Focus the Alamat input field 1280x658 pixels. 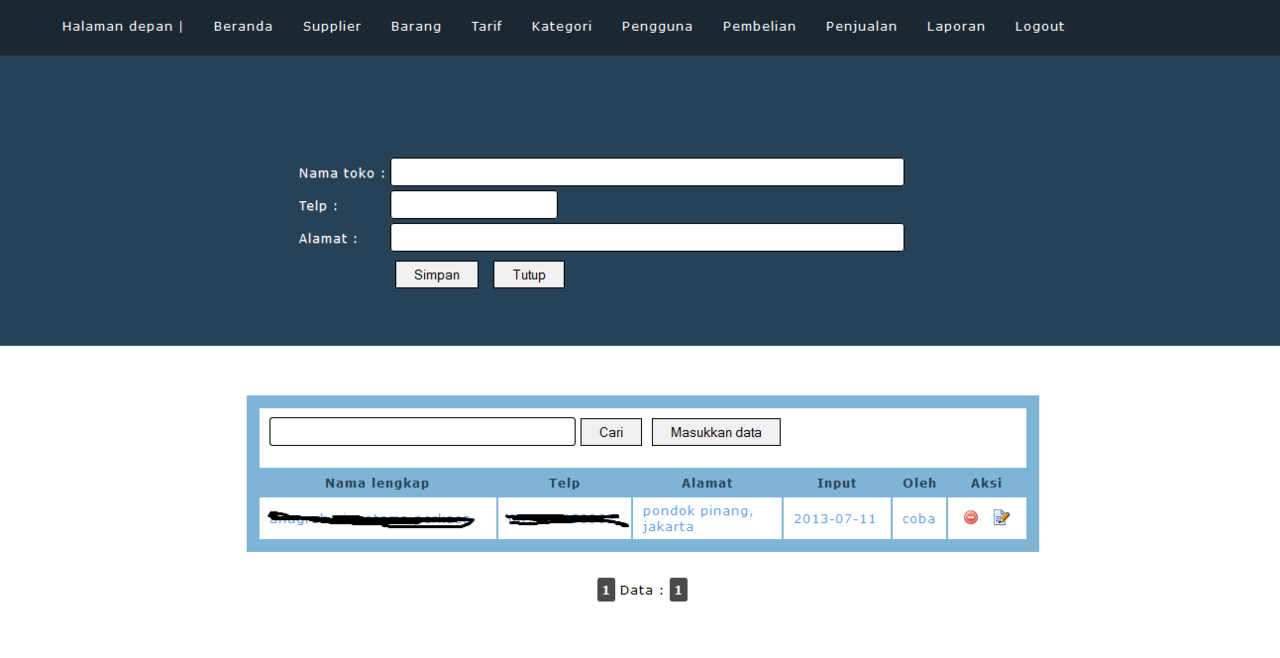pos(647,237)
